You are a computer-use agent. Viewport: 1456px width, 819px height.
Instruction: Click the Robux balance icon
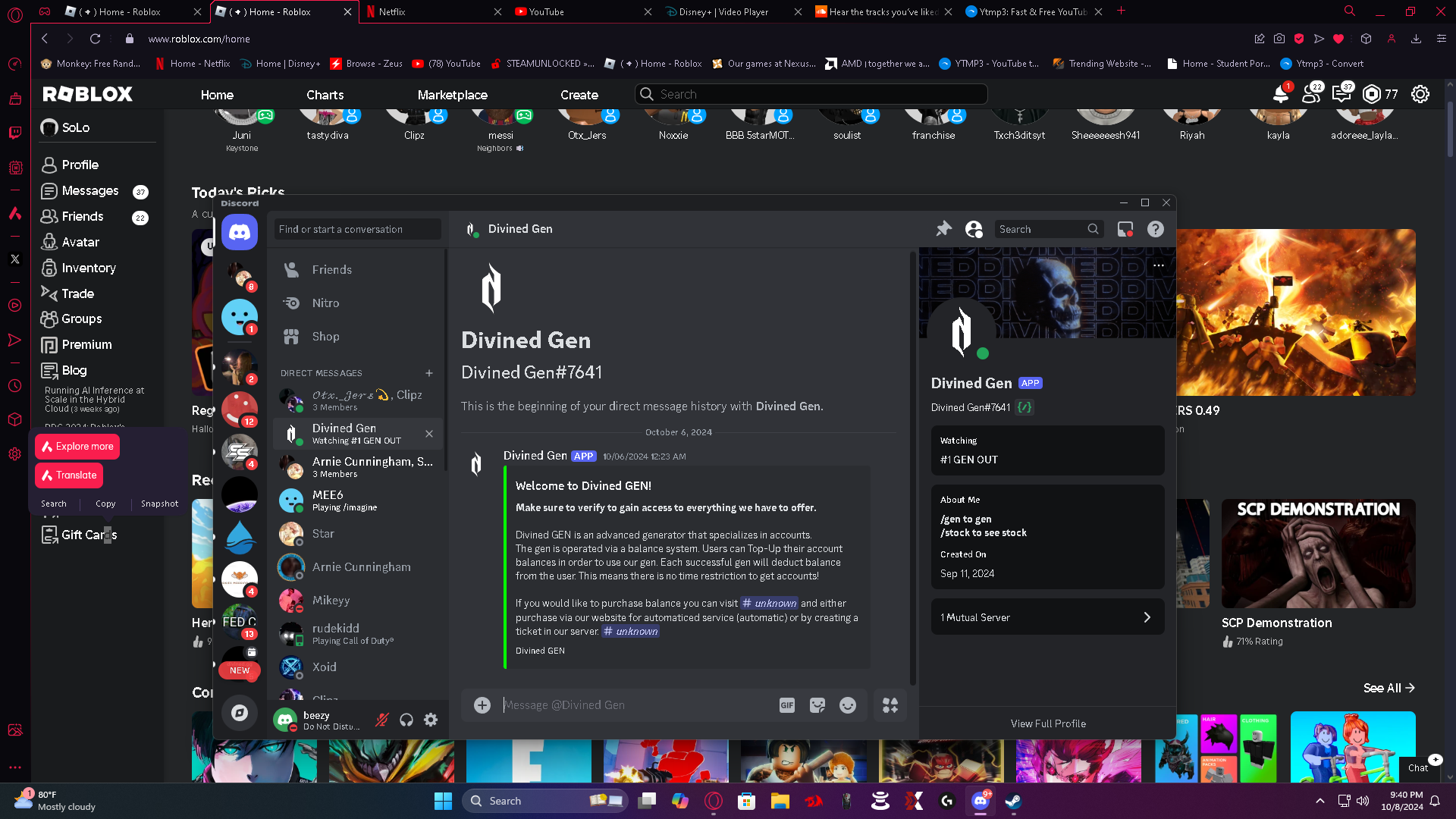[1372, 94]
